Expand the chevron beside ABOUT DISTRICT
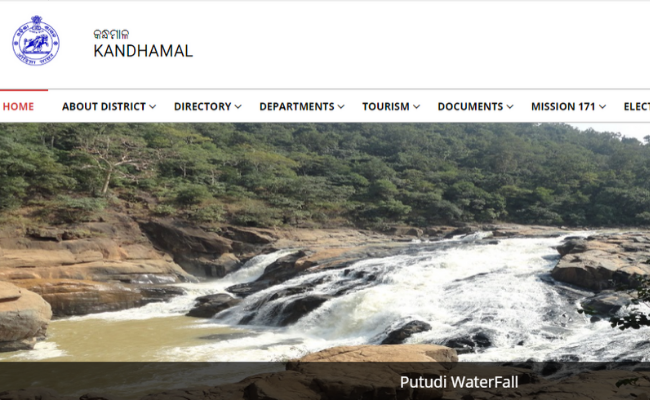The image size is (650, 400). click(153, 107)
